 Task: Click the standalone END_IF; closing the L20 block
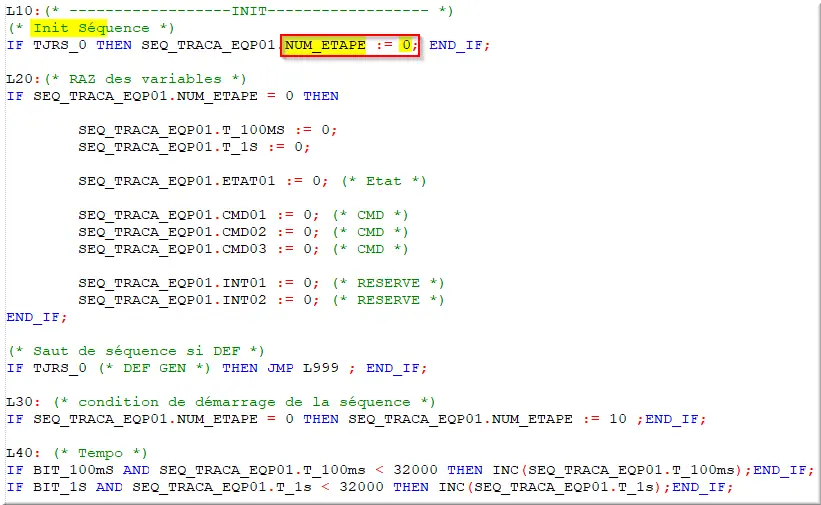tap(37, 317)
